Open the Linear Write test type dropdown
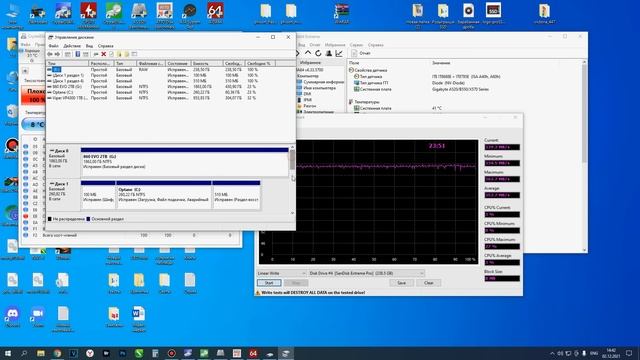The height and width of the screenshot is (360, 640). point(282,273)
